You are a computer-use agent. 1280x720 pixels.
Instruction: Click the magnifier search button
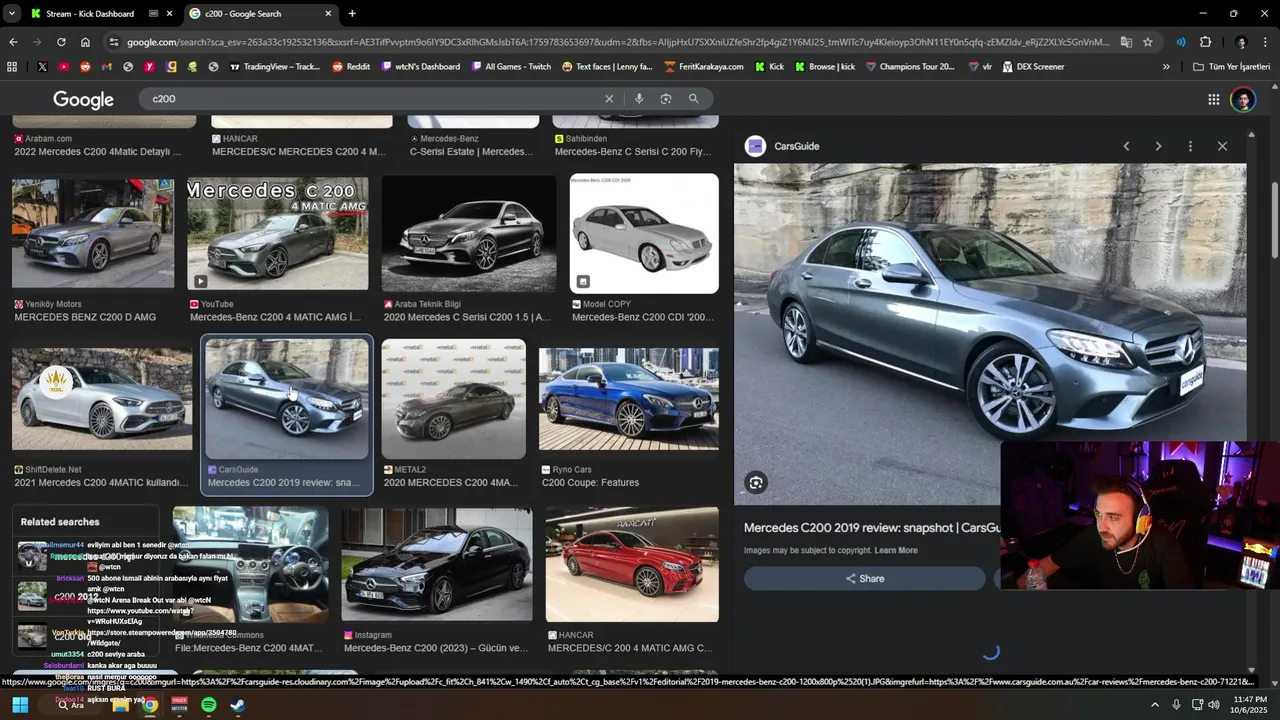[694, 99]
